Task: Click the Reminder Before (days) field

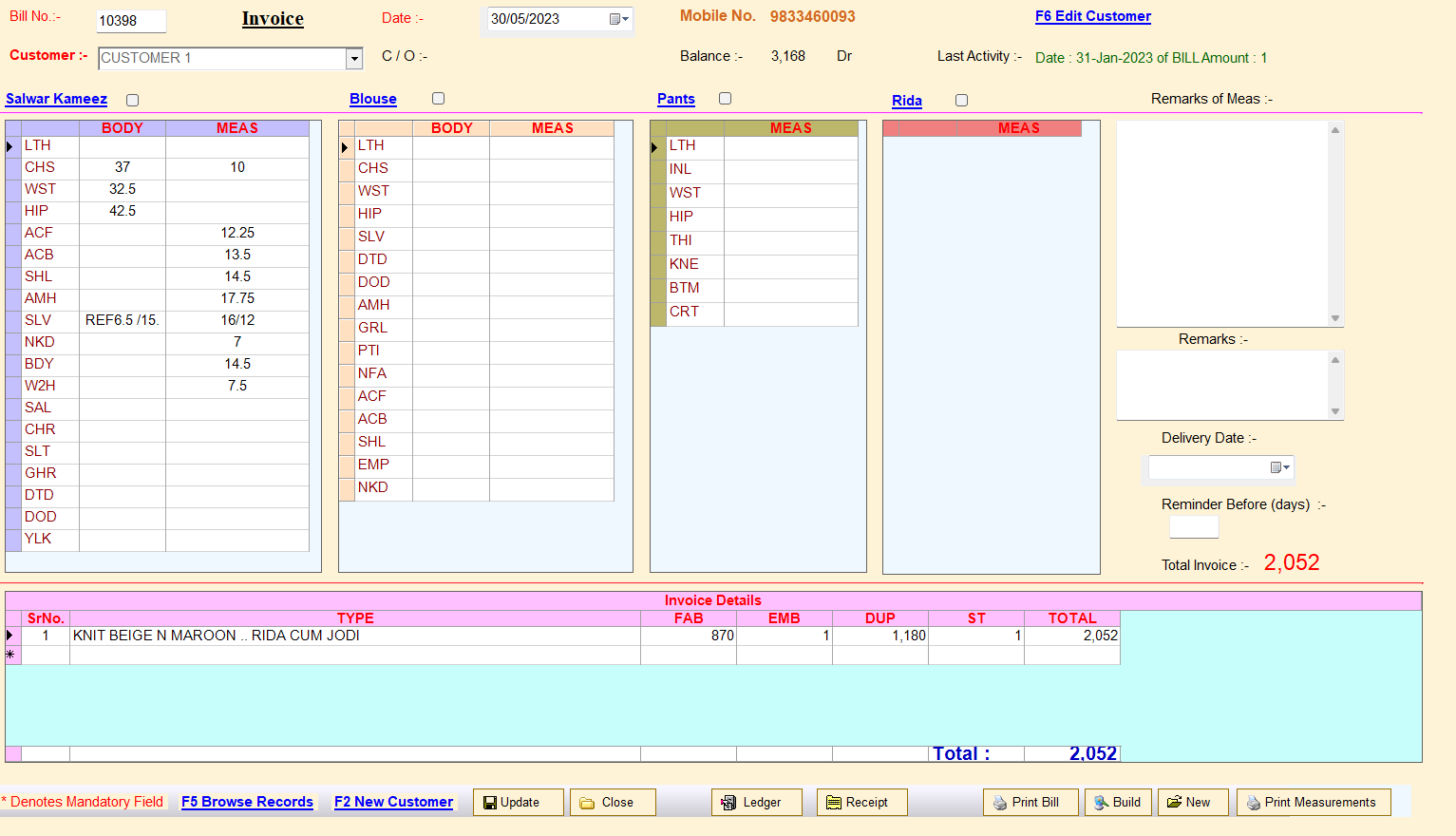Action: (x=1194, y=526)
